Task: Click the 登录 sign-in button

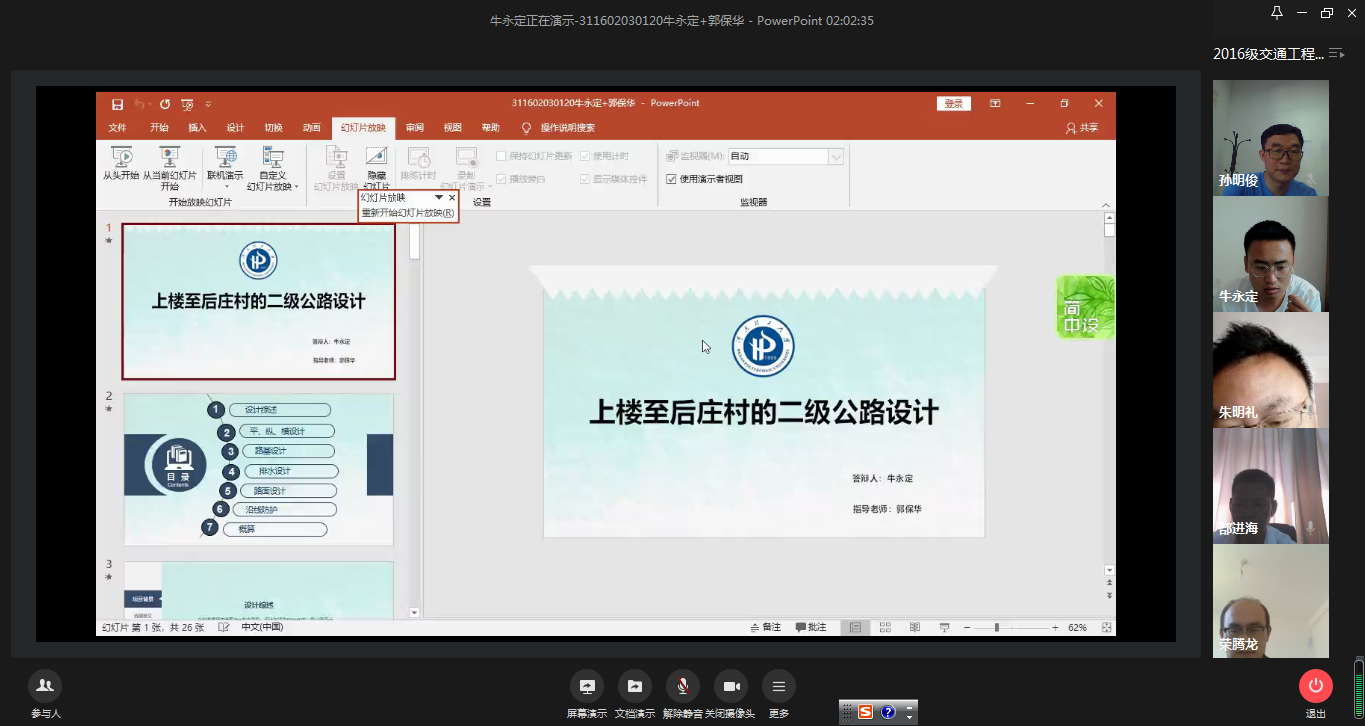Action: (x=953, y=103)
